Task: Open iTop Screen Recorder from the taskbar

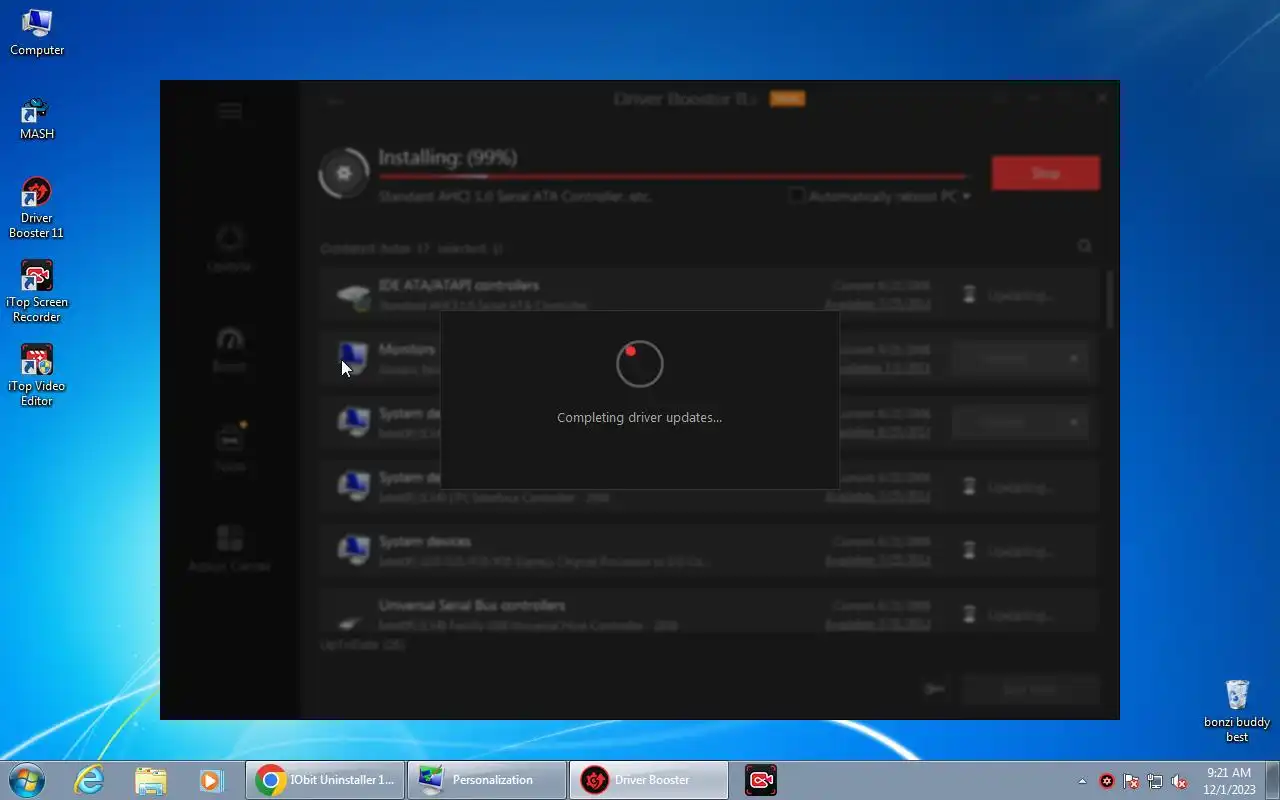Action: click(761, 780)
